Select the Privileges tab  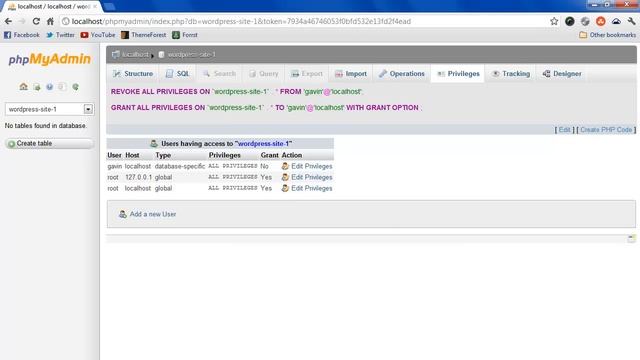458,73
